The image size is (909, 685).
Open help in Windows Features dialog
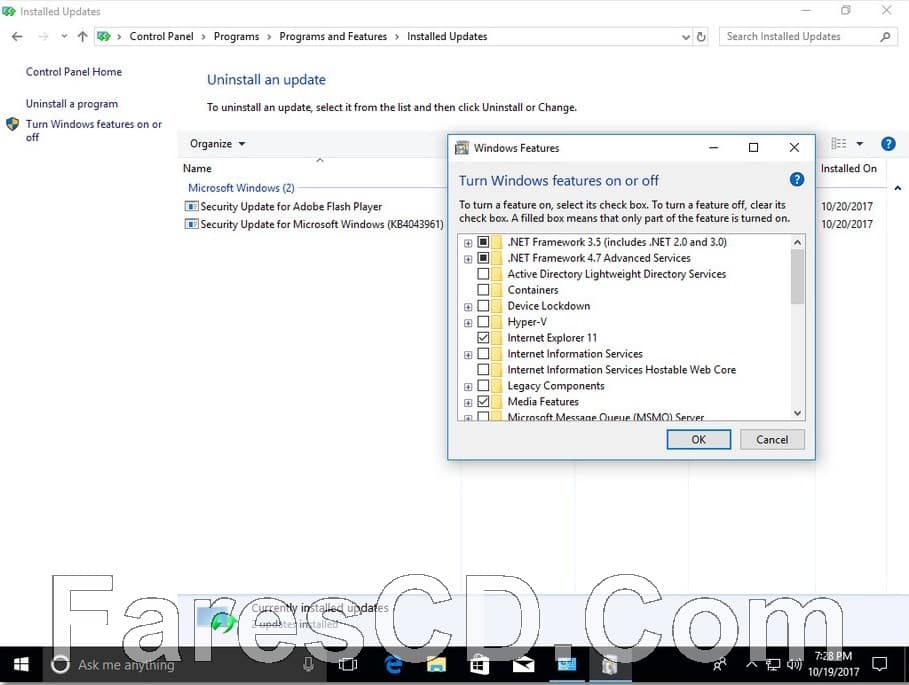(797, 180)
